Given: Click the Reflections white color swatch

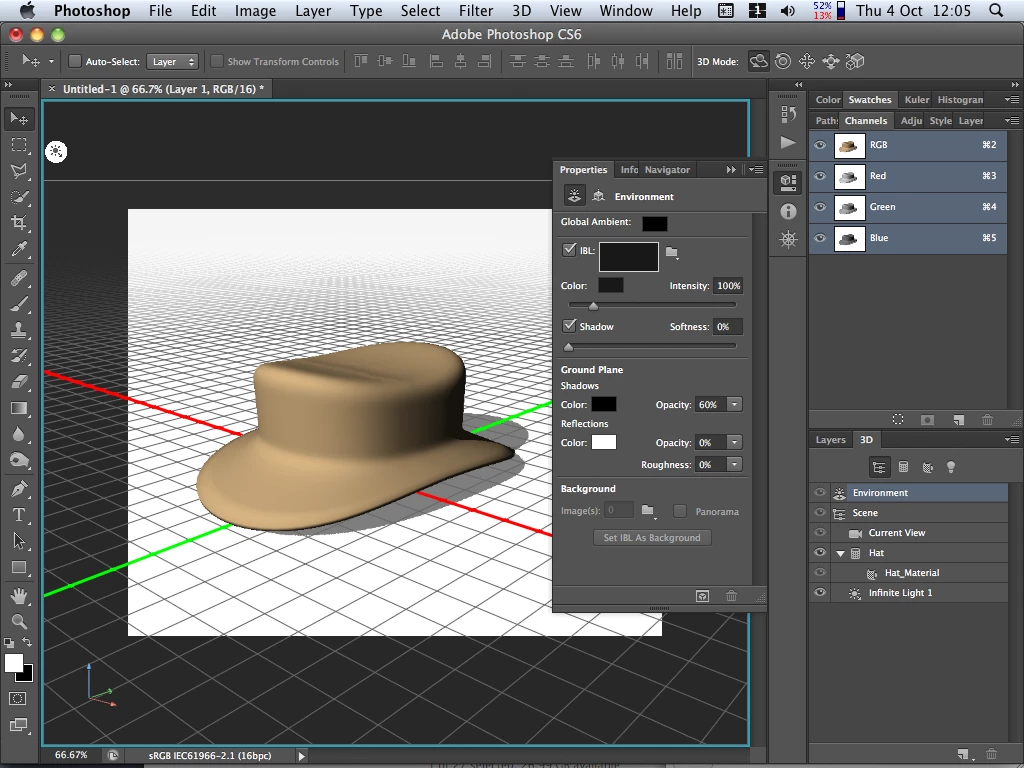Looking at the screenshot, I should tap(604, 443).
